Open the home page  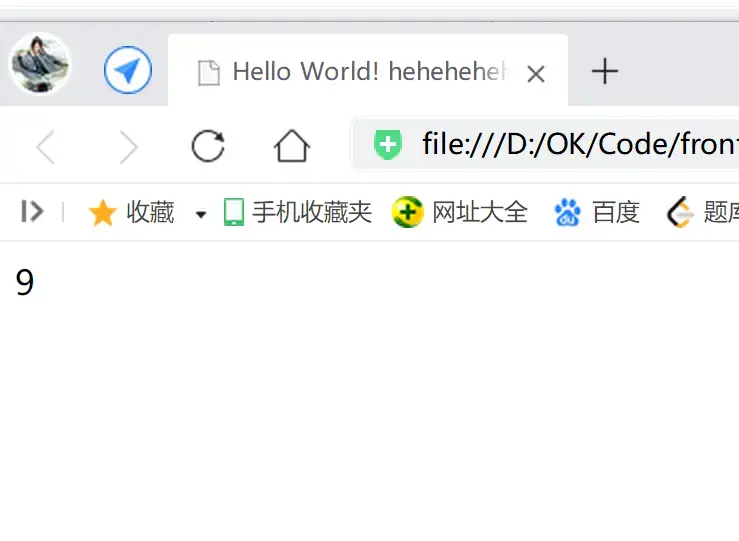click(292, 146)
